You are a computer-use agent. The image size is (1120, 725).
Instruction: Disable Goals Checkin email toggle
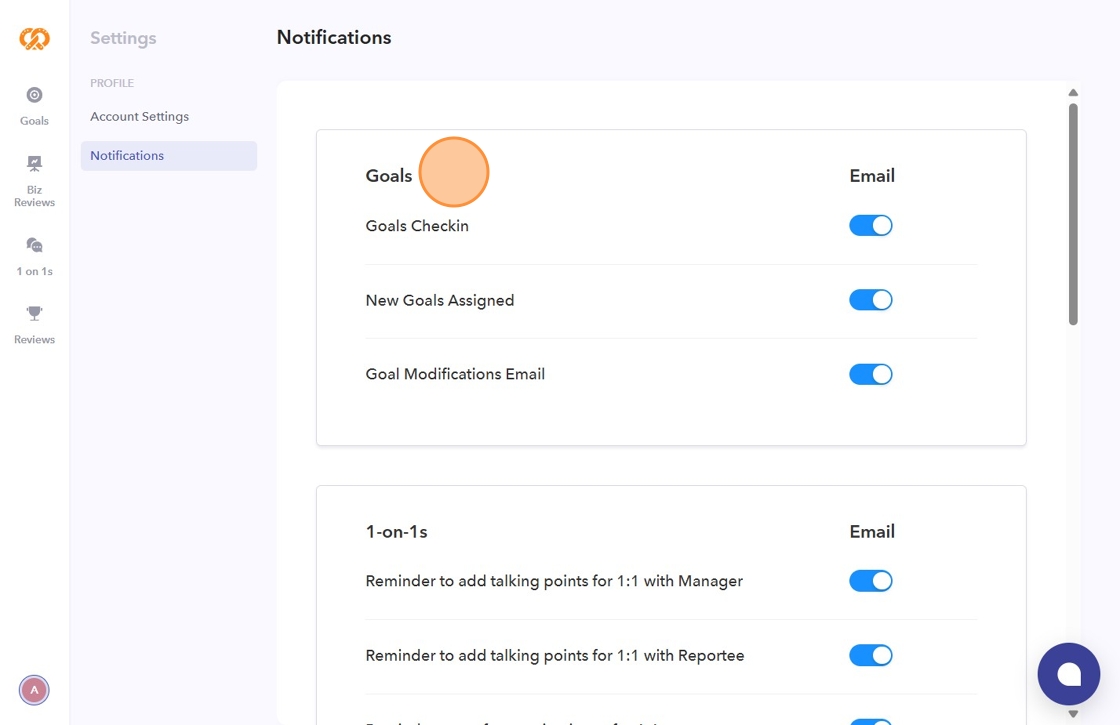coord(870,226)
